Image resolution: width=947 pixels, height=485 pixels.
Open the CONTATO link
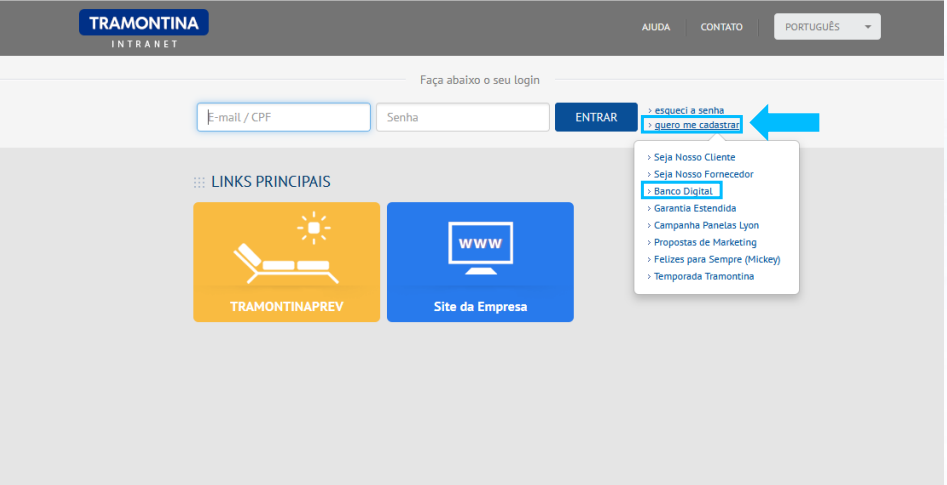click(721, 27)
